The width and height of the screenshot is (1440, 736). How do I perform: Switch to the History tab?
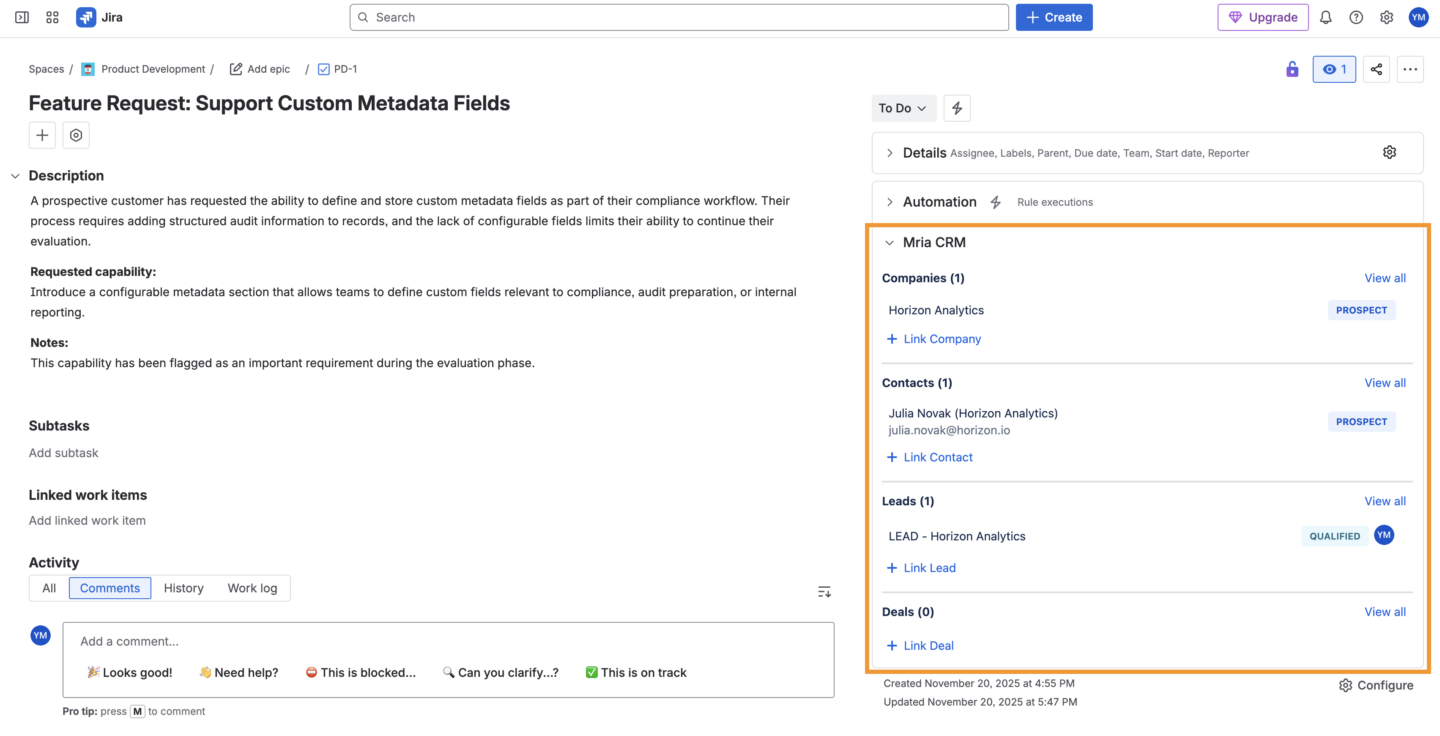183,588
